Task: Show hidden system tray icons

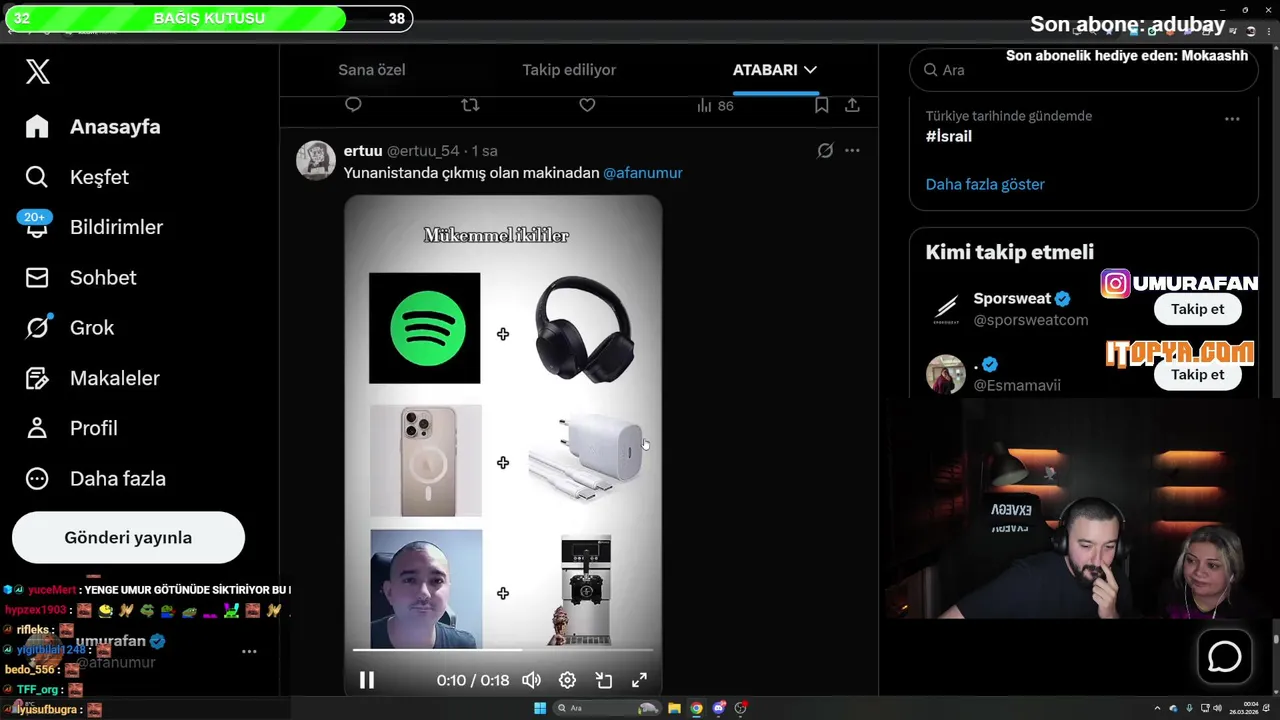Action: (x=1157, y=708)
